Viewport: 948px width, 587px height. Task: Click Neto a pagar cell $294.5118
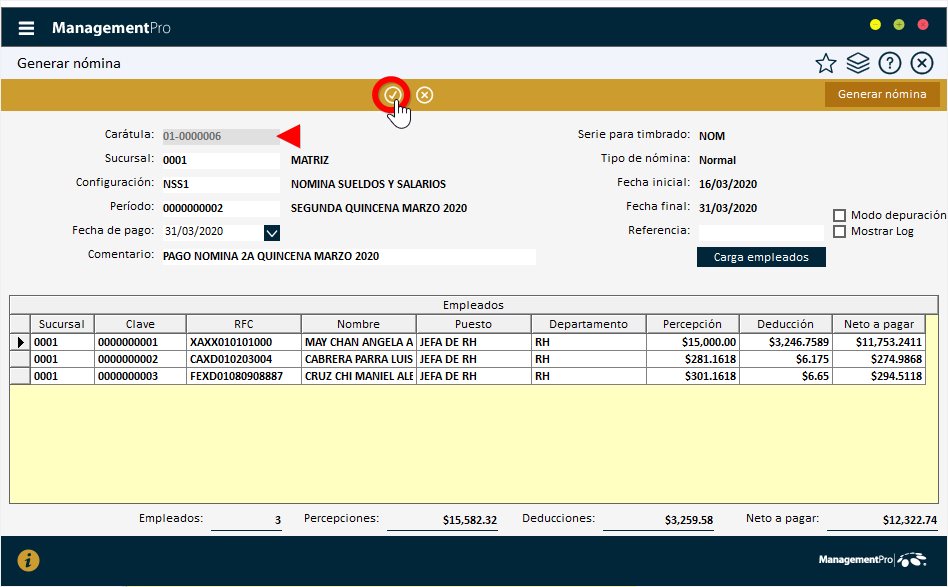pyautogui.click(x=879, y=376)
